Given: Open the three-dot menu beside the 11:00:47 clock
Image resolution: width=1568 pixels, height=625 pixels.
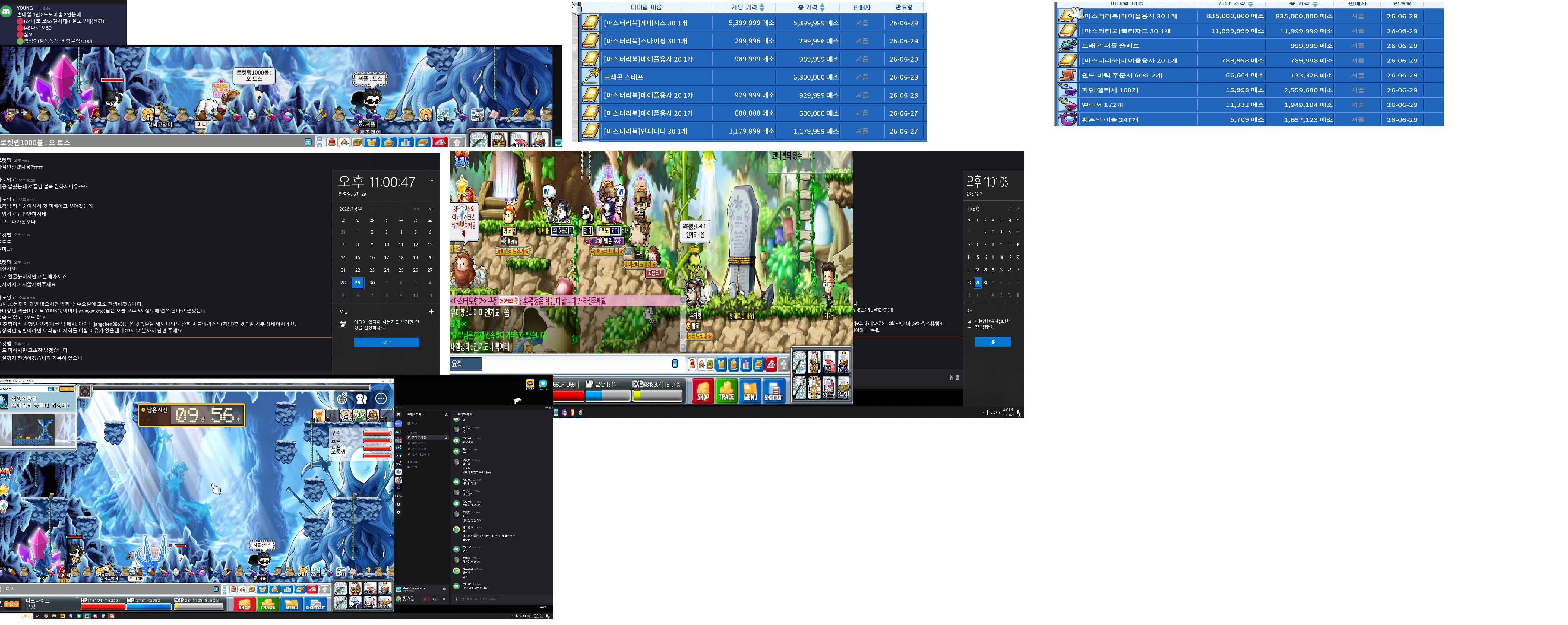Looking at the screenshot, I should point(431,180).
